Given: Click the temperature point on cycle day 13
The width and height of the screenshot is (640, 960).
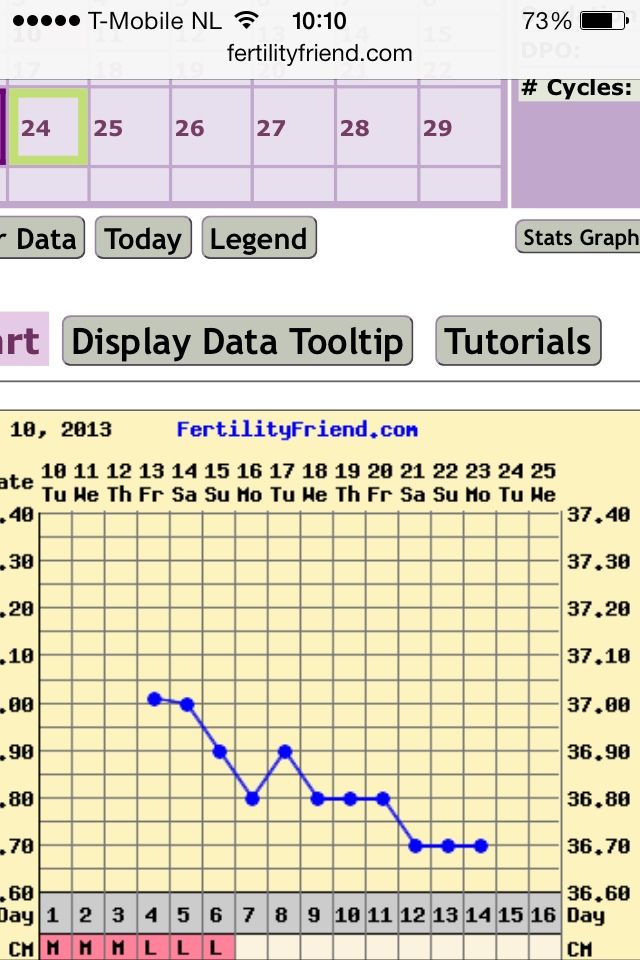Looking at the screenshot, I should [448, 846].
